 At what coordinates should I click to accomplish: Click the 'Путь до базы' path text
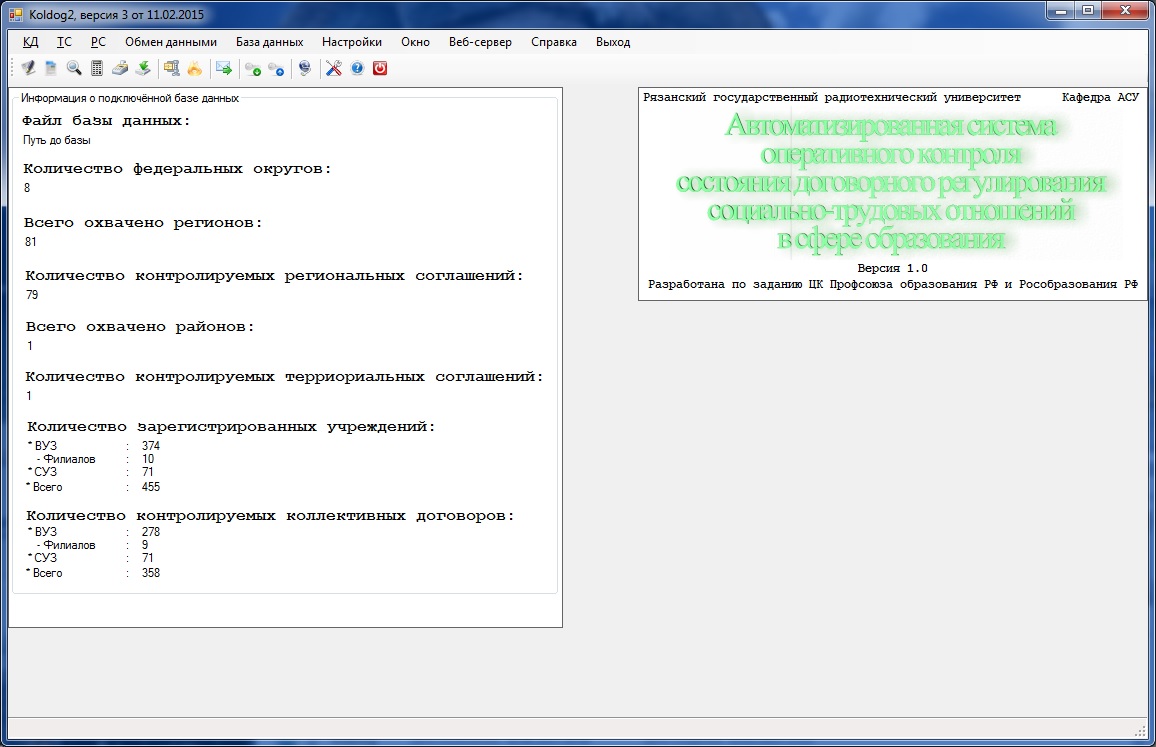tap(57, 140)
